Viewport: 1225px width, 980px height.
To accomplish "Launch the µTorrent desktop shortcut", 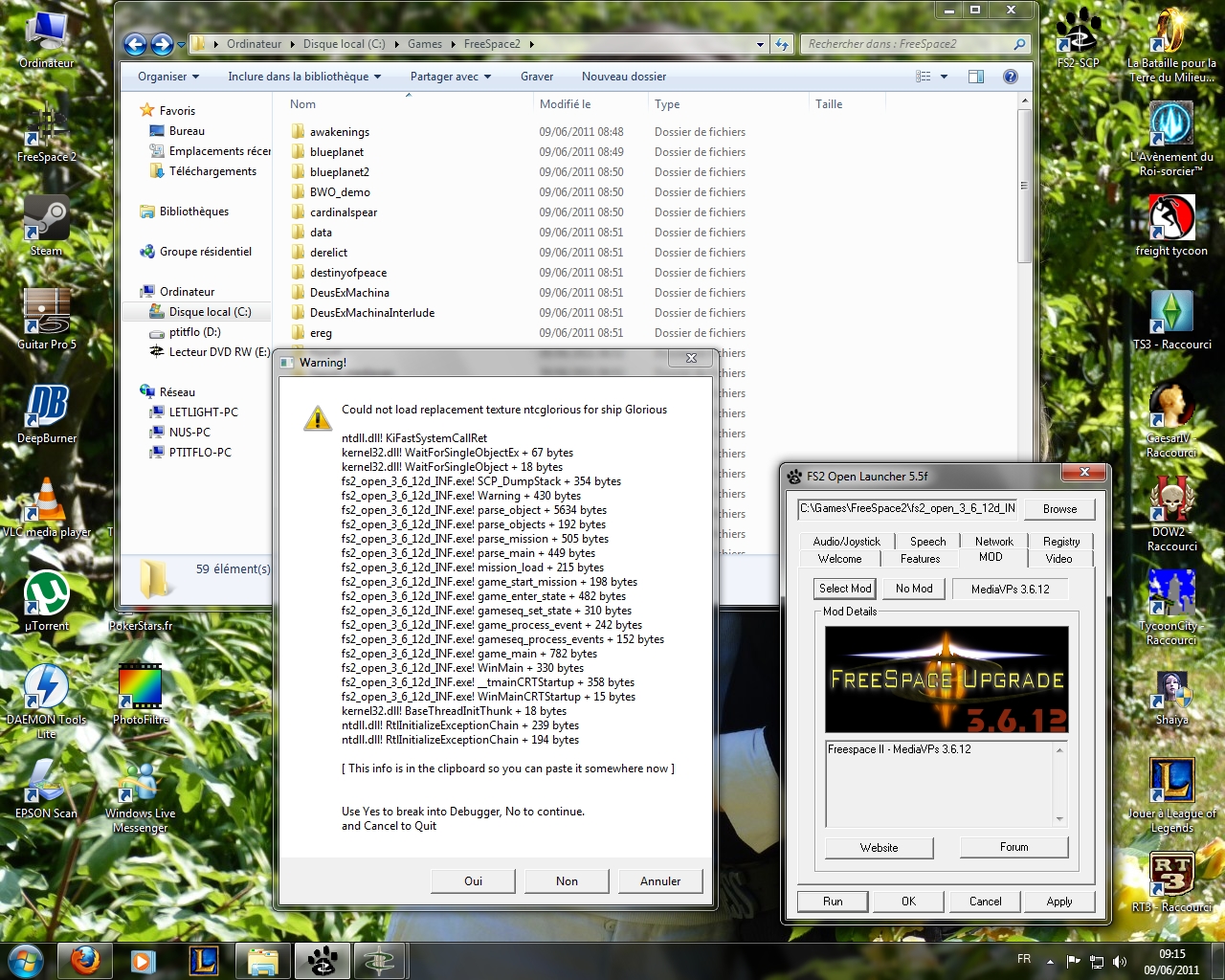I will click(46, 602).
